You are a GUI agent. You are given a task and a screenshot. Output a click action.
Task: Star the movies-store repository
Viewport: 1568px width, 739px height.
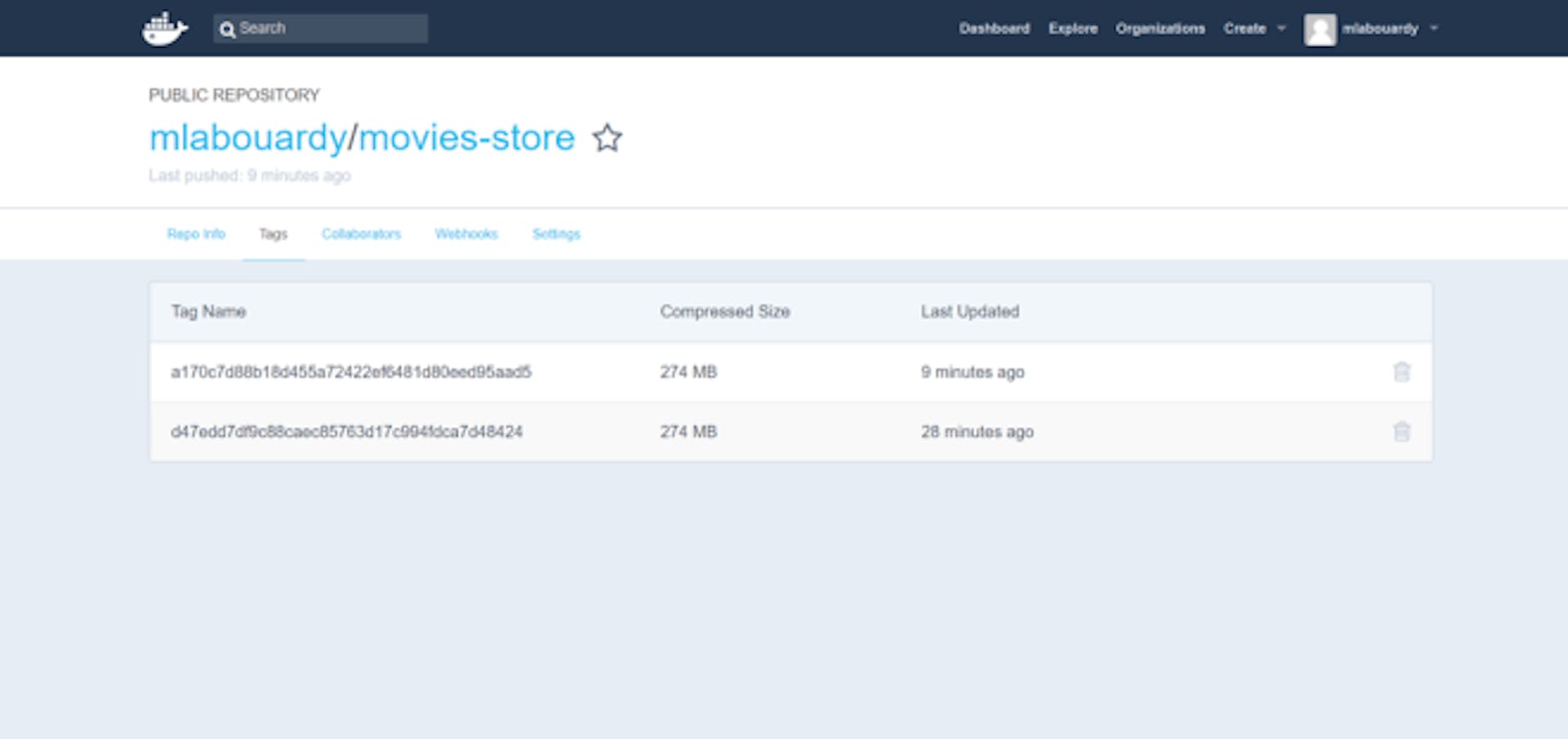click(x=607, y=137)
